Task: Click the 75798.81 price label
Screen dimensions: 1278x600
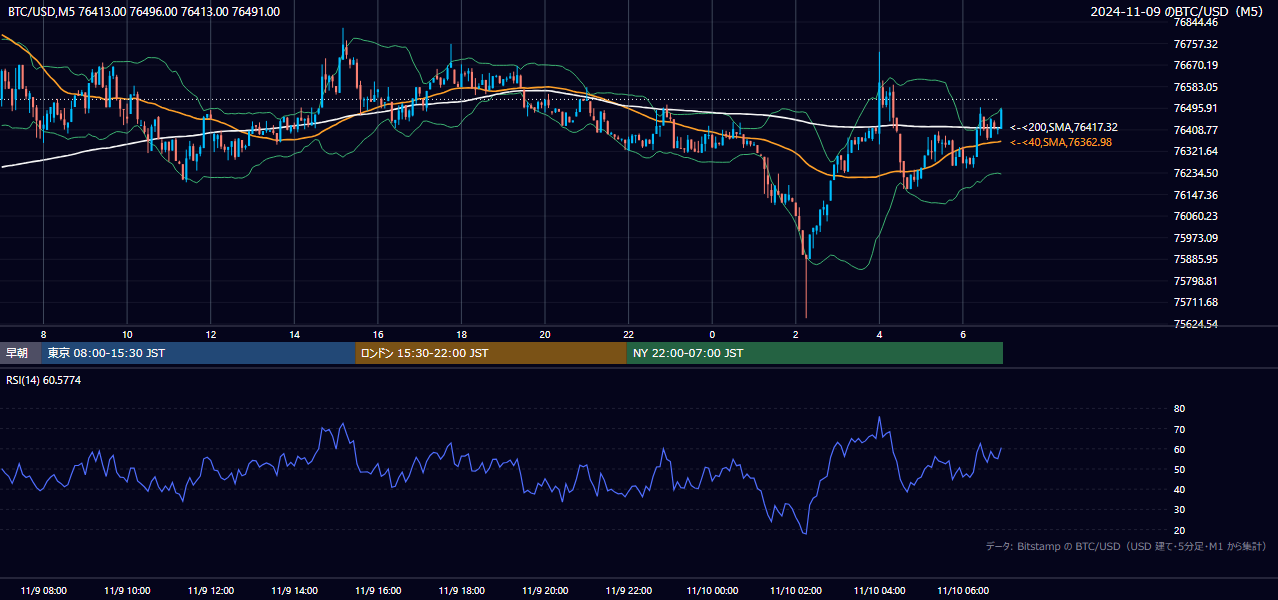Action: tap(1195, 281)
